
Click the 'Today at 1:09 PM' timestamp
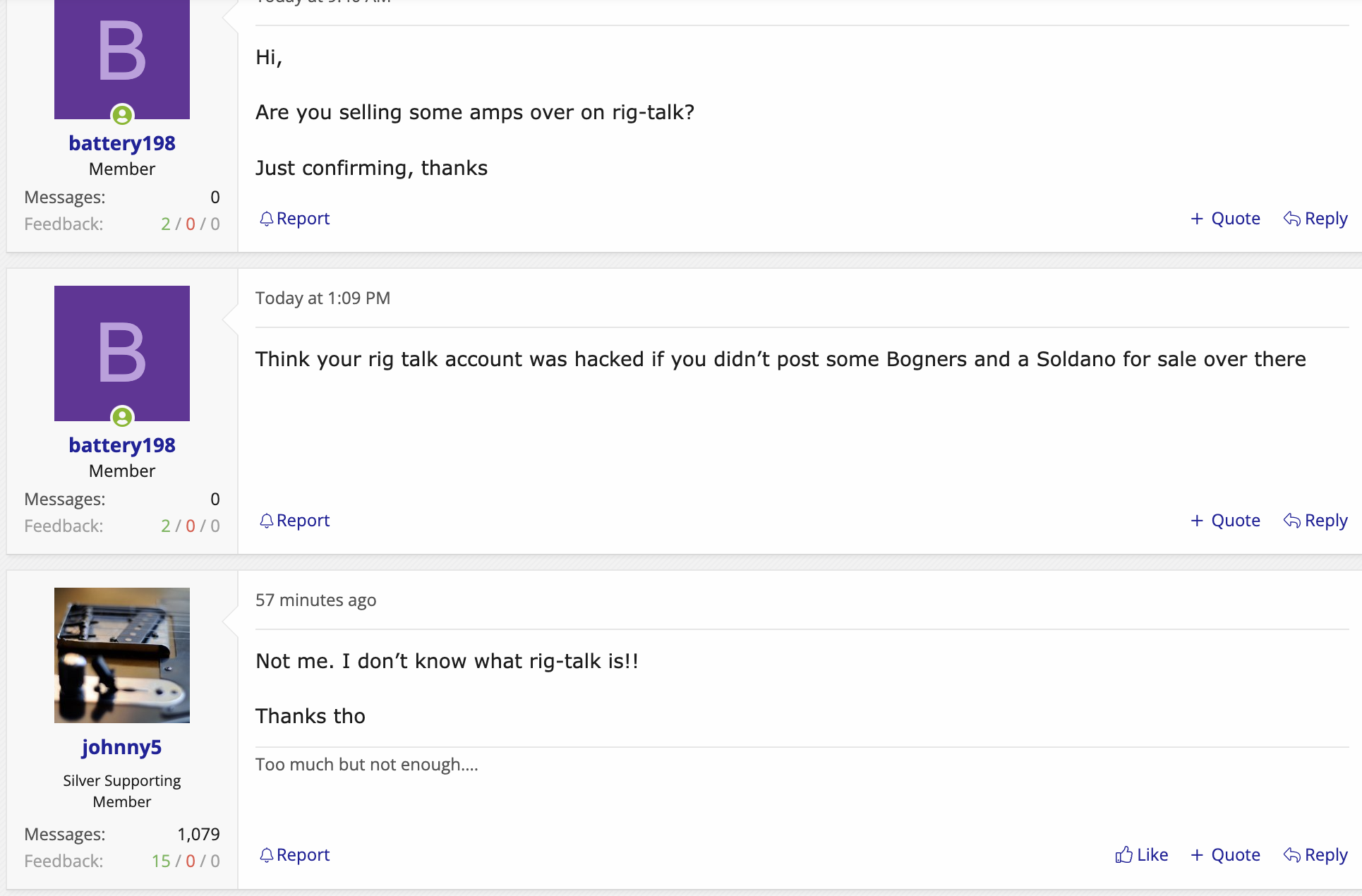pyautogui.click(x=323, y=298)
